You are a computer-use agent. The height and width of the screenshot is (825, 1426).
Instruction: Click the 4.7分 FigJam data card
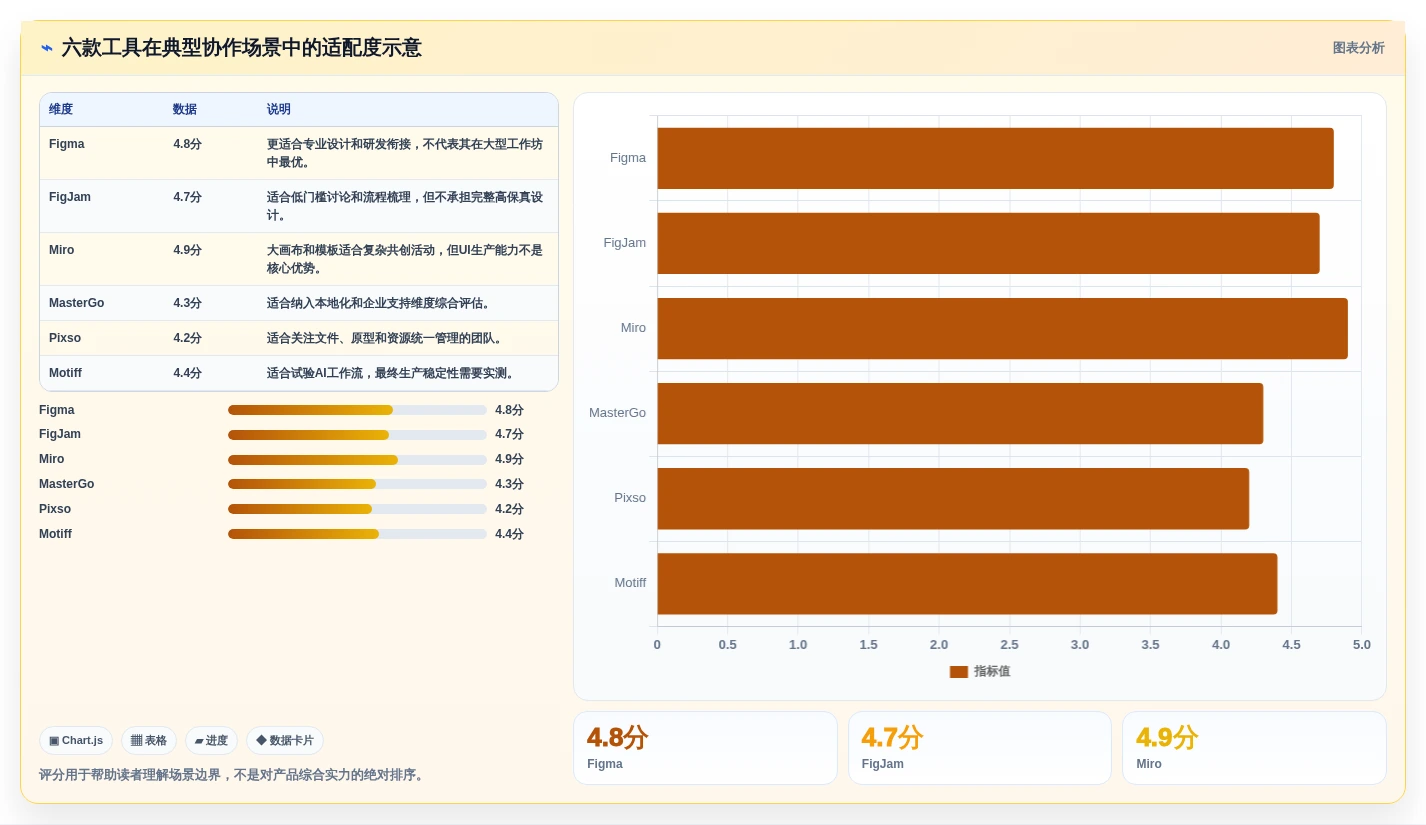980,748
